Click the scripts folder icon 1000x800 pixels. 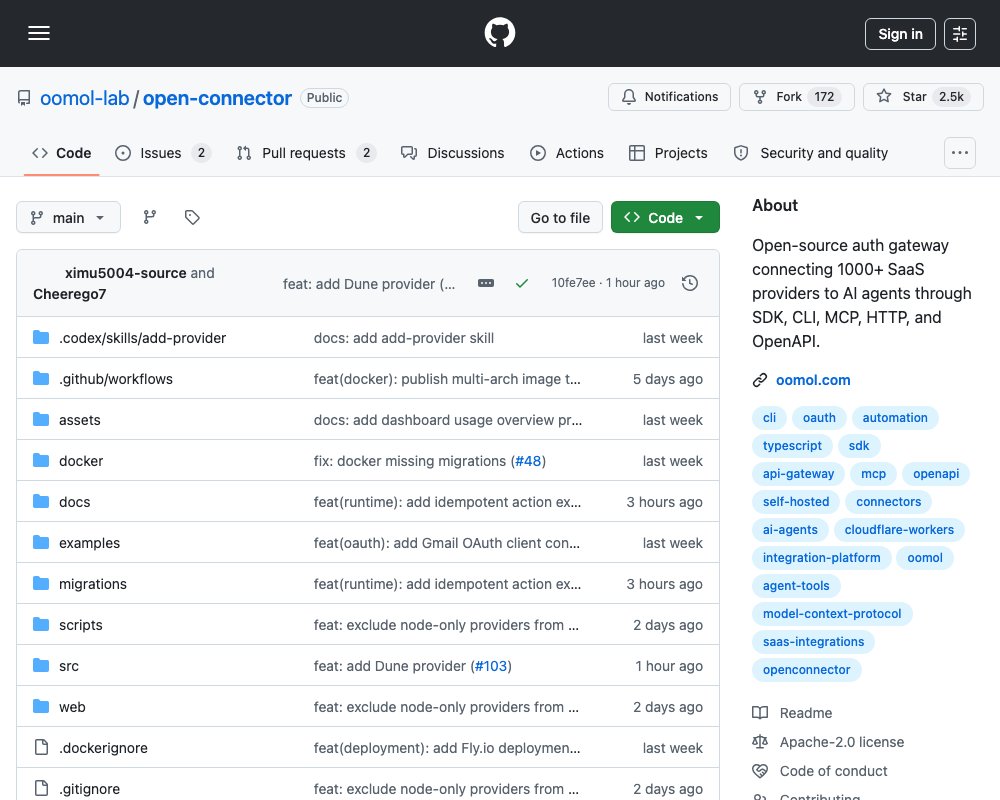pos(41,625)
